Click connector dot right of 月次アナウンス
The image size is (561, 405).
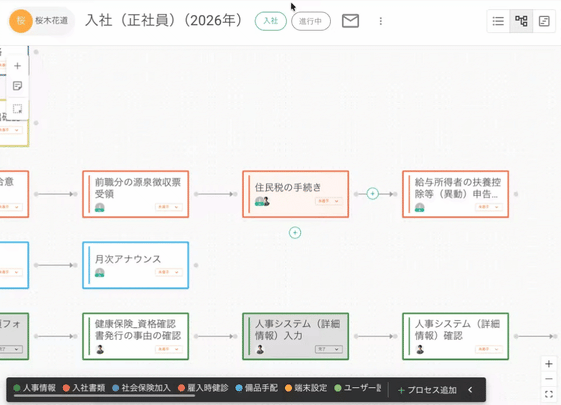coord(196,265)
